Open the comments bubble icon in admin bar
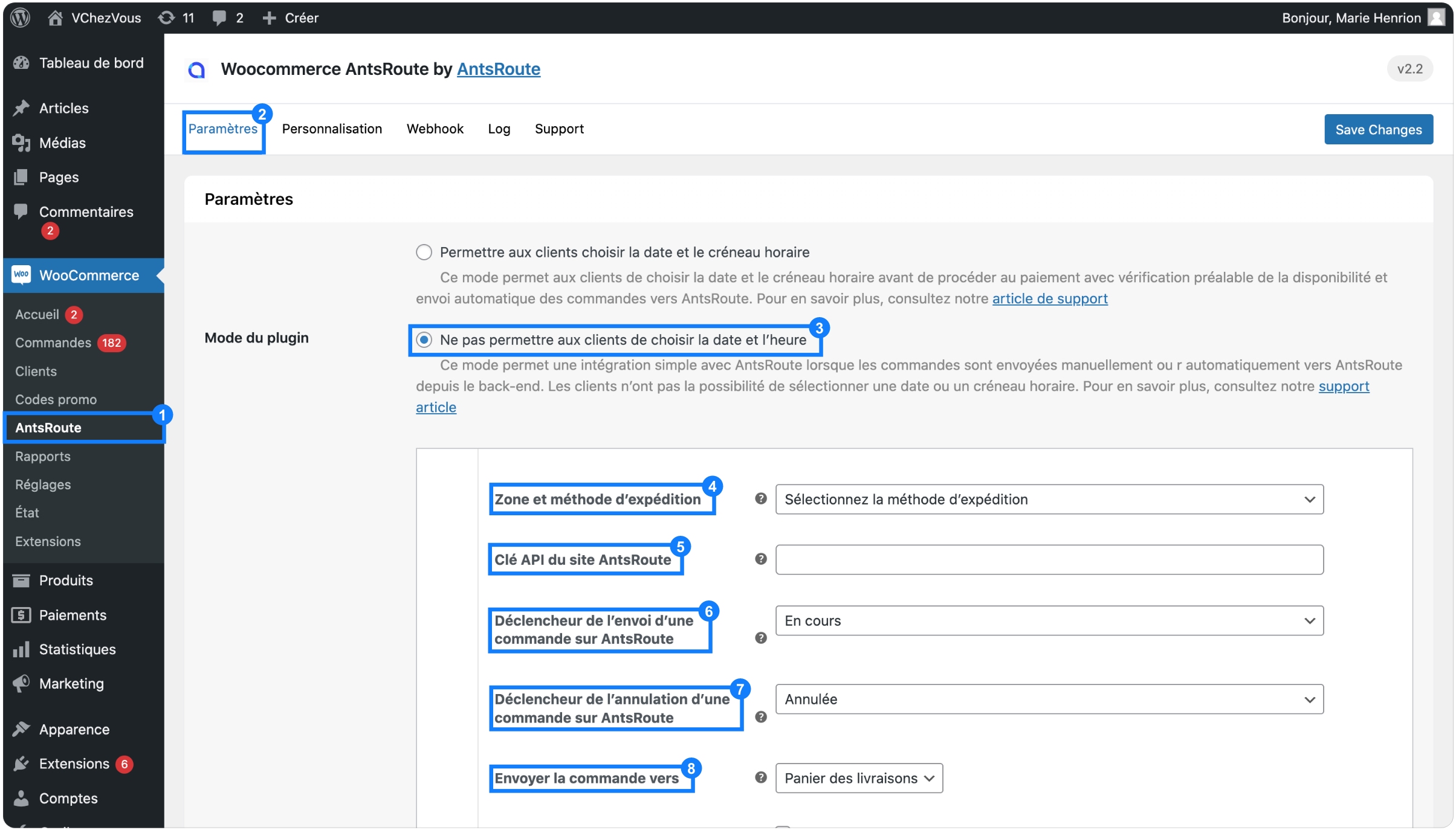The image size is (1456, 830). [219, 18]
